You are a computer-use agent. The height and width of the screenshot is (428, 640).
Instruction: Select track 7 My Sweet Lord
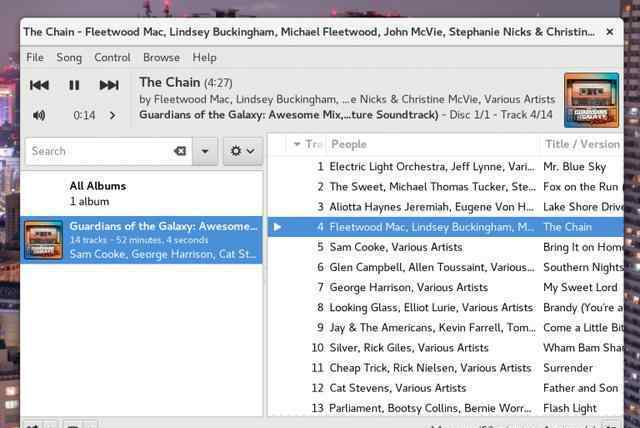(446, 287)
